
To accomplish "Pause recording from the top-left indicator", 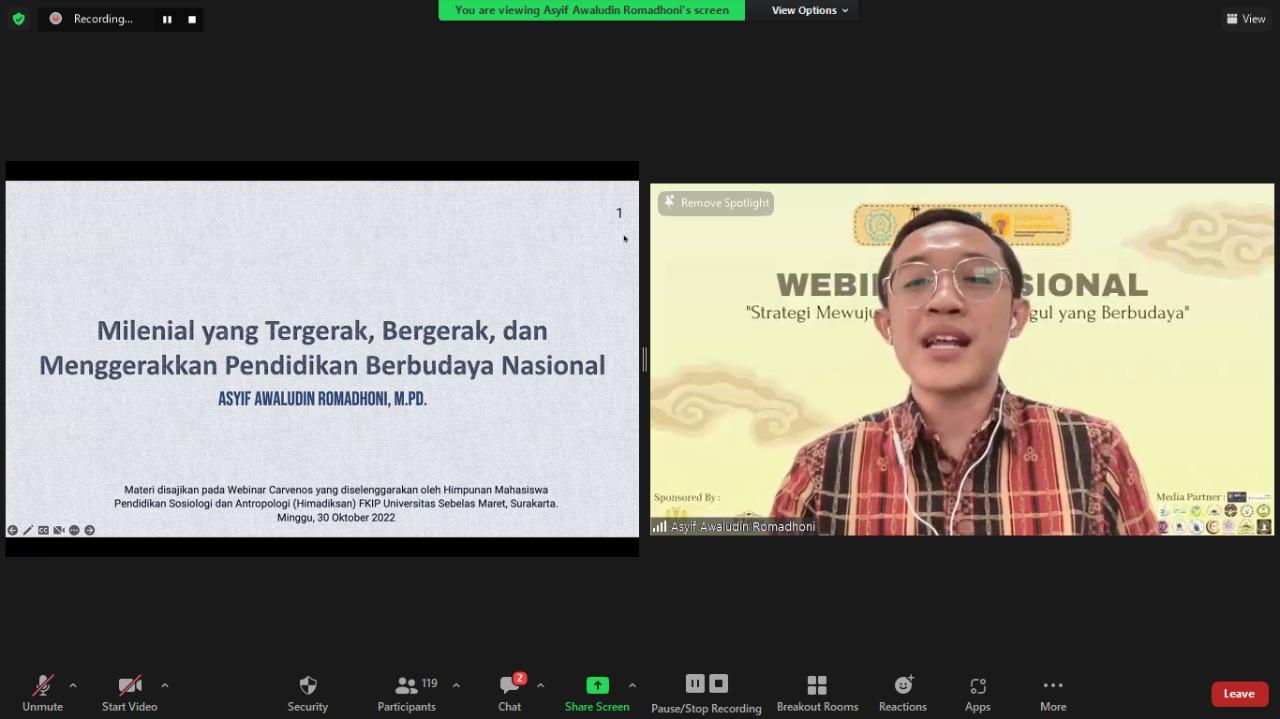I will [x=167, y=19].
